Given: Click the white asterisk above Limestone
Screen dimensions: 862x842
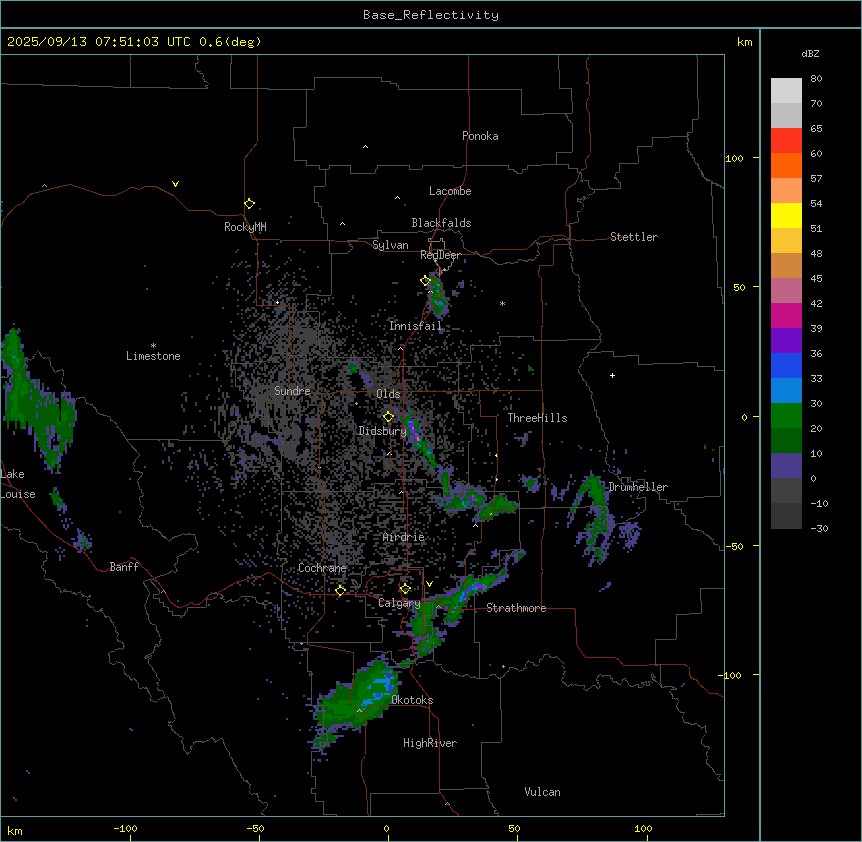Looking at the screenshot, I should [x=153, y=346].
